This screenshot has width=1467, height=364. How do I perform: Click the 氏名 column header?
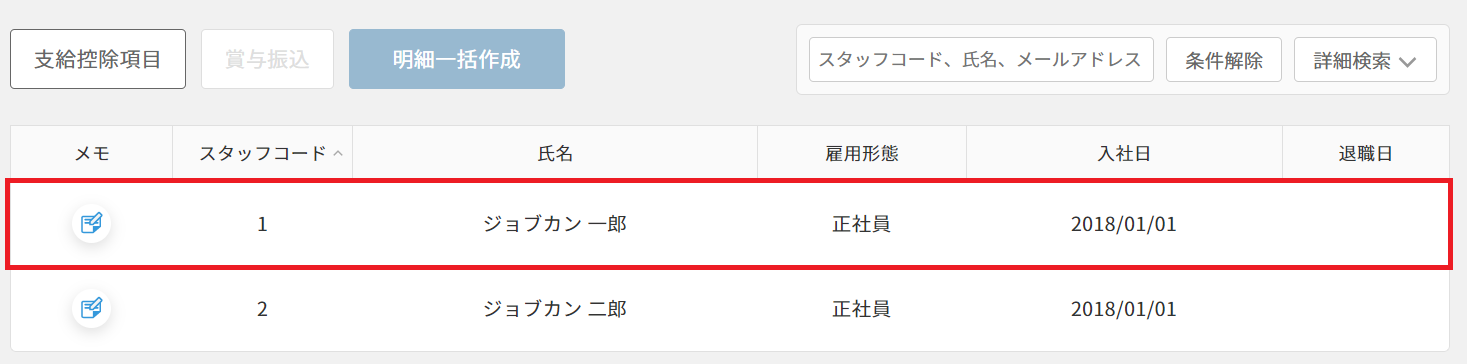(x=555, y=153)
